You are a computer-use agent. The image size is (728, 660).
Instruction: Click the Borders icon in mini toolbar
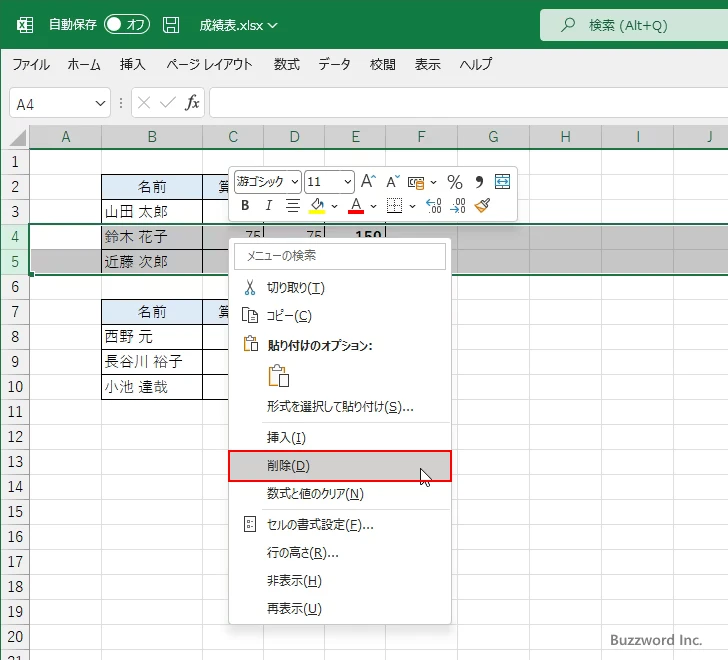coord(394,205)
